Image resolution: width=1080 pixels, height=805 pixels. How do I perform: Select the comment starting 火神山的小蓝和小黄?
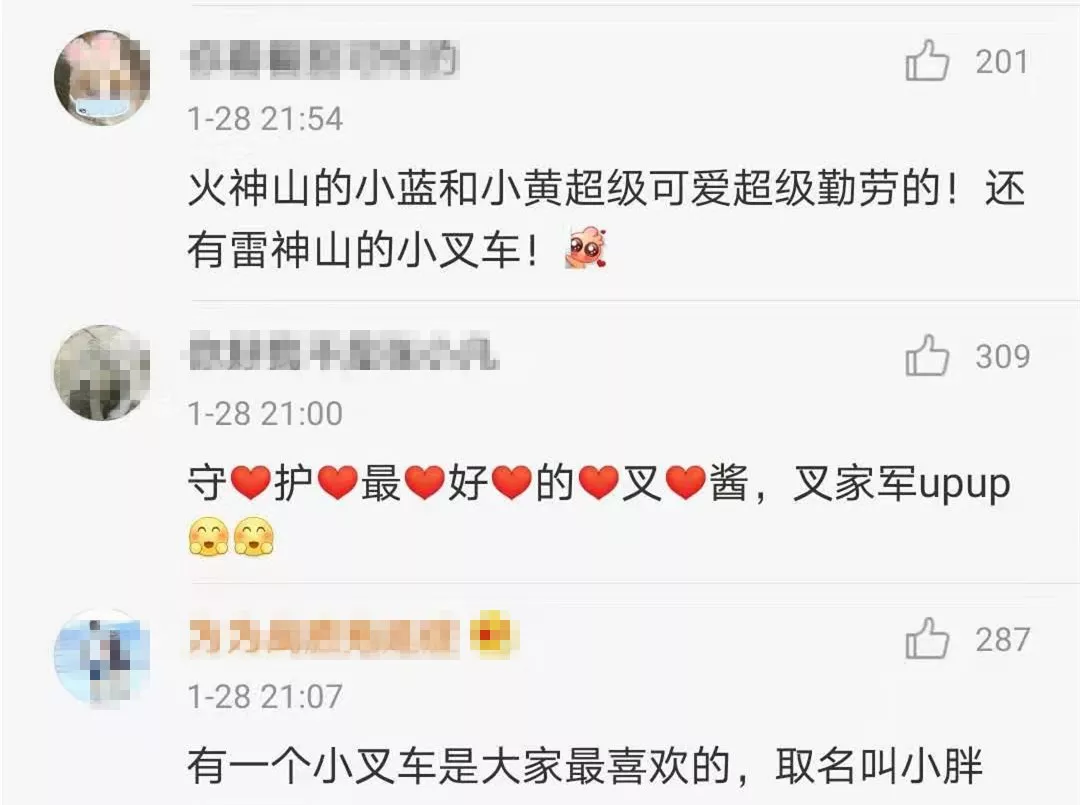606,218
